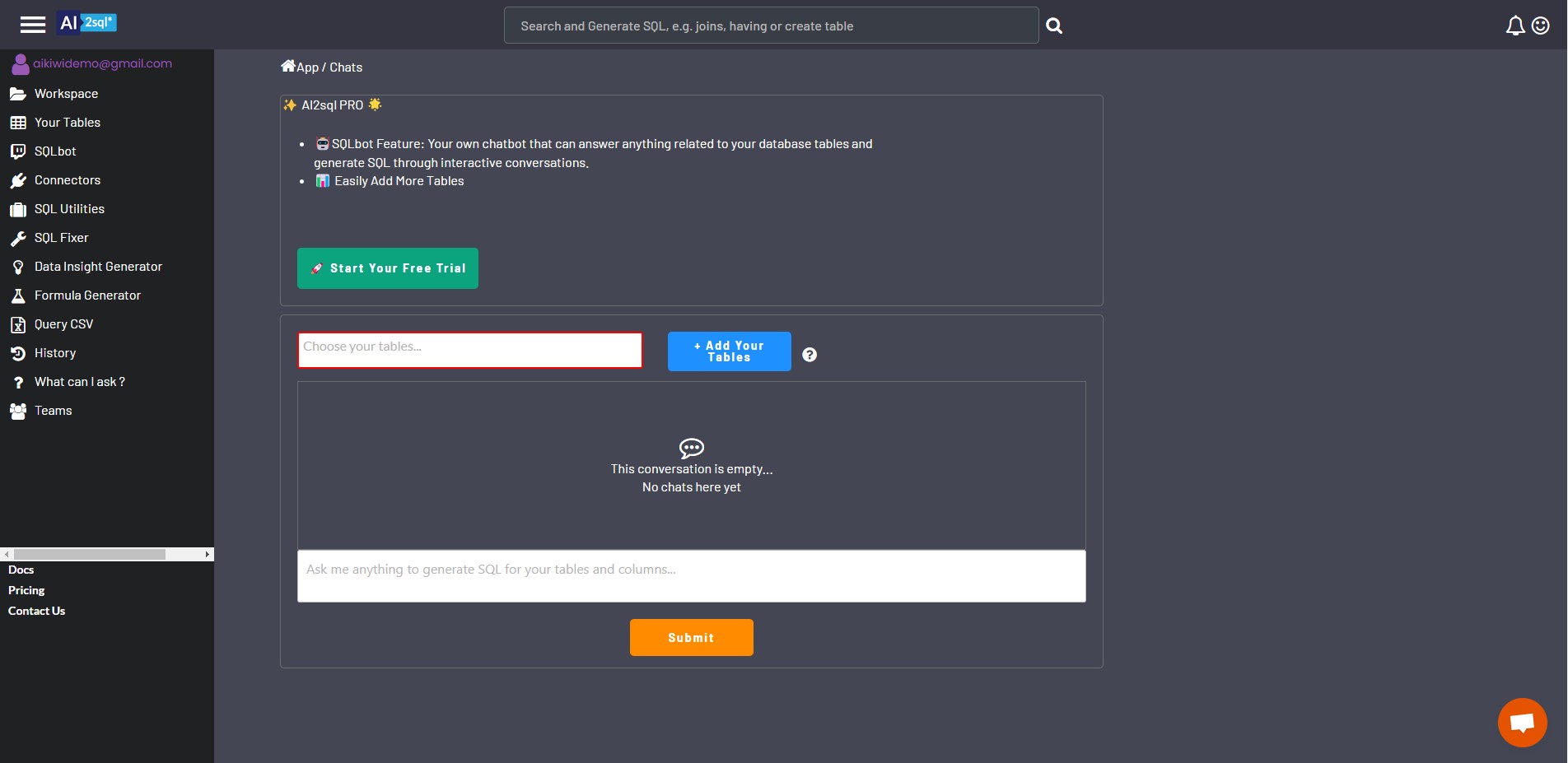This screenshot has width=1568, height=763.
Task: Click the SQL Utilities briefcase icon
Action: pyautogui.click(x=18, y=209)
